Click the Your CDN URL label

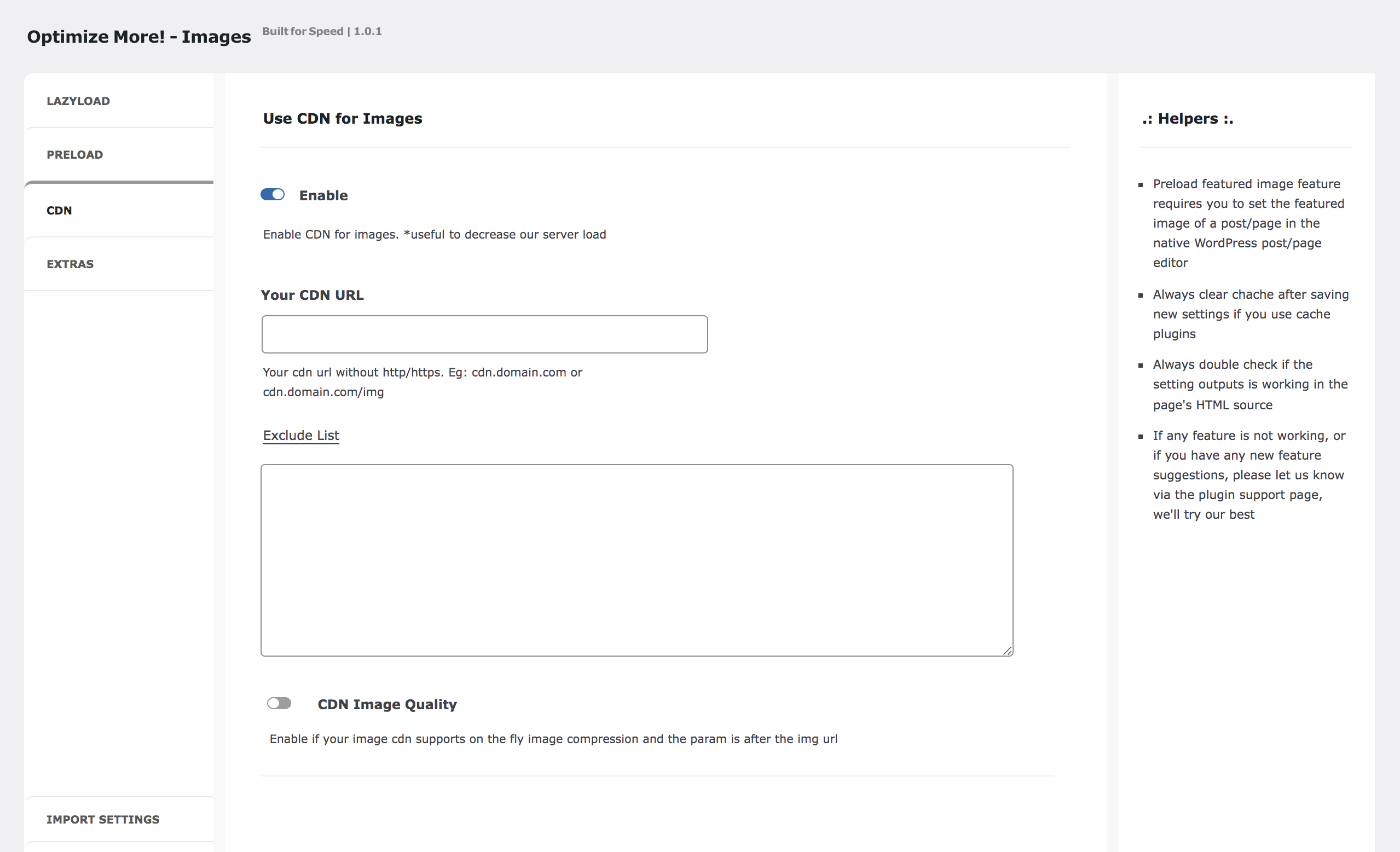click(x=312, y=295)
